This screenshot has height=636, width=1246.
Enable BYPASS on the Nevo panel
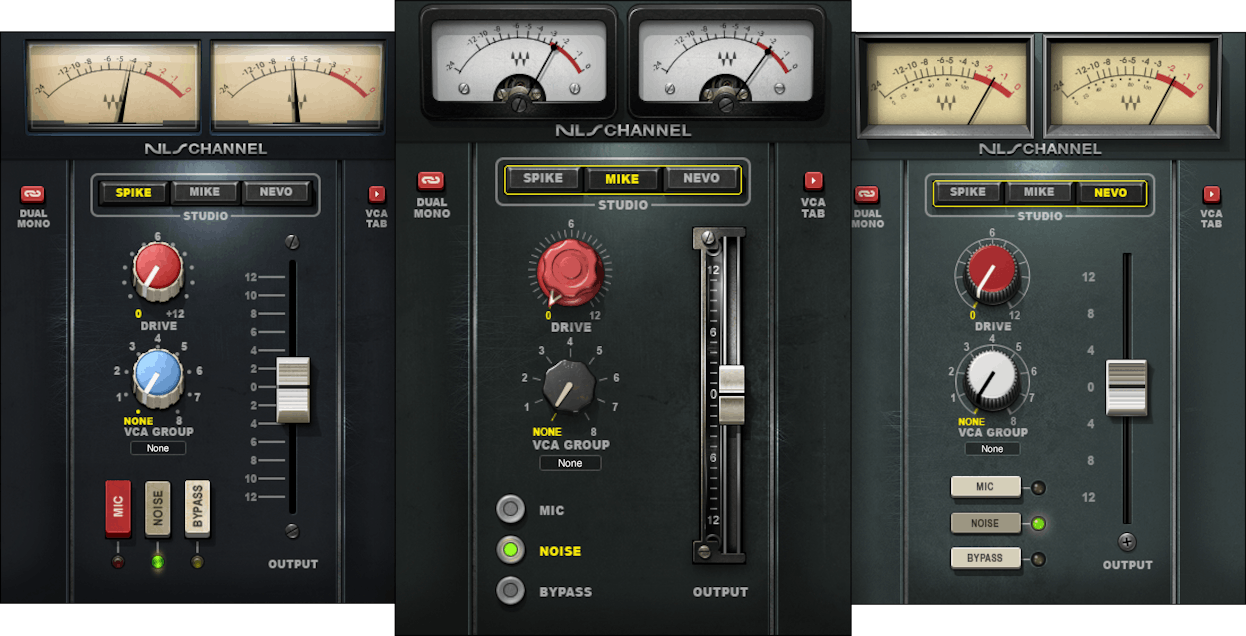985,558
